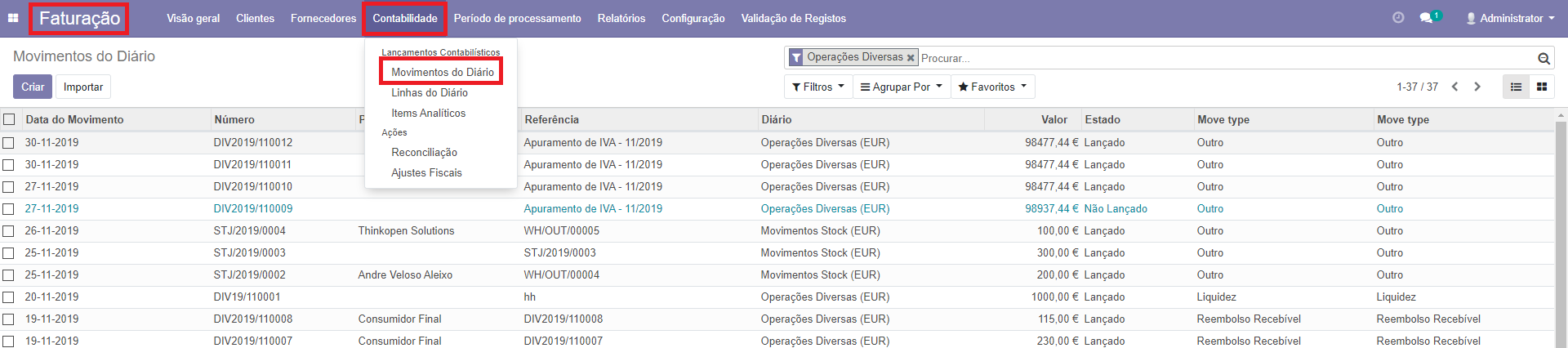Click the Criar button
Screen dimensions: 1568x348
coord(33,87)
